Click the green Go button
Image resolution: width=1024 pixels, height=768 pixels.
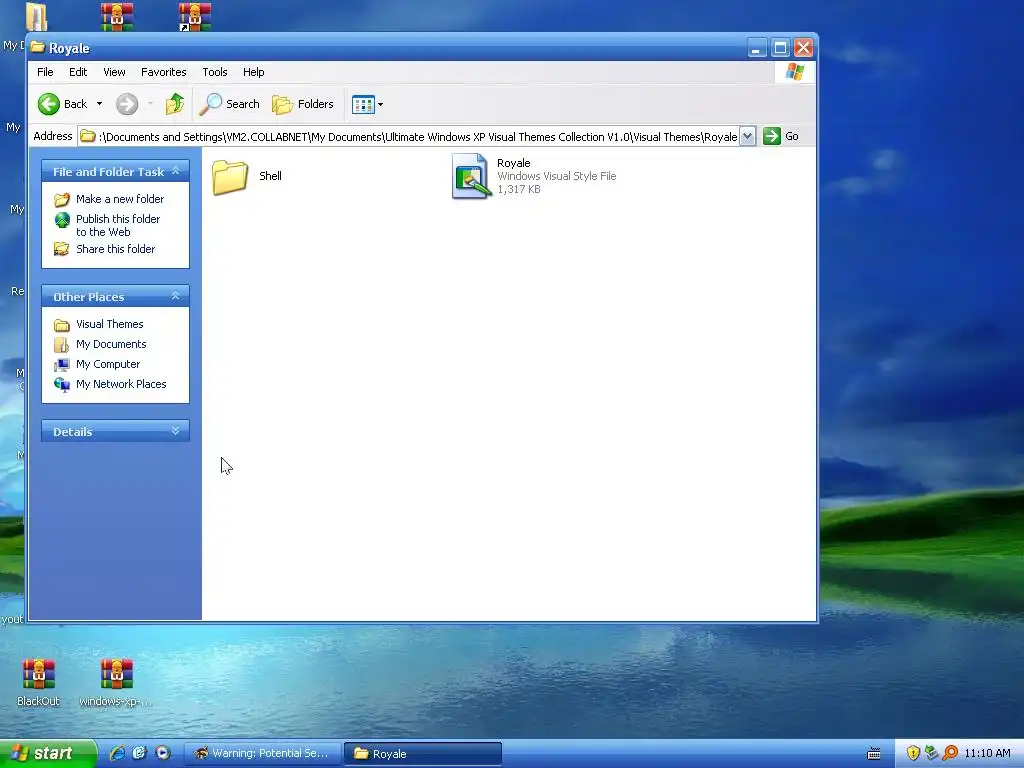(781, 136)
